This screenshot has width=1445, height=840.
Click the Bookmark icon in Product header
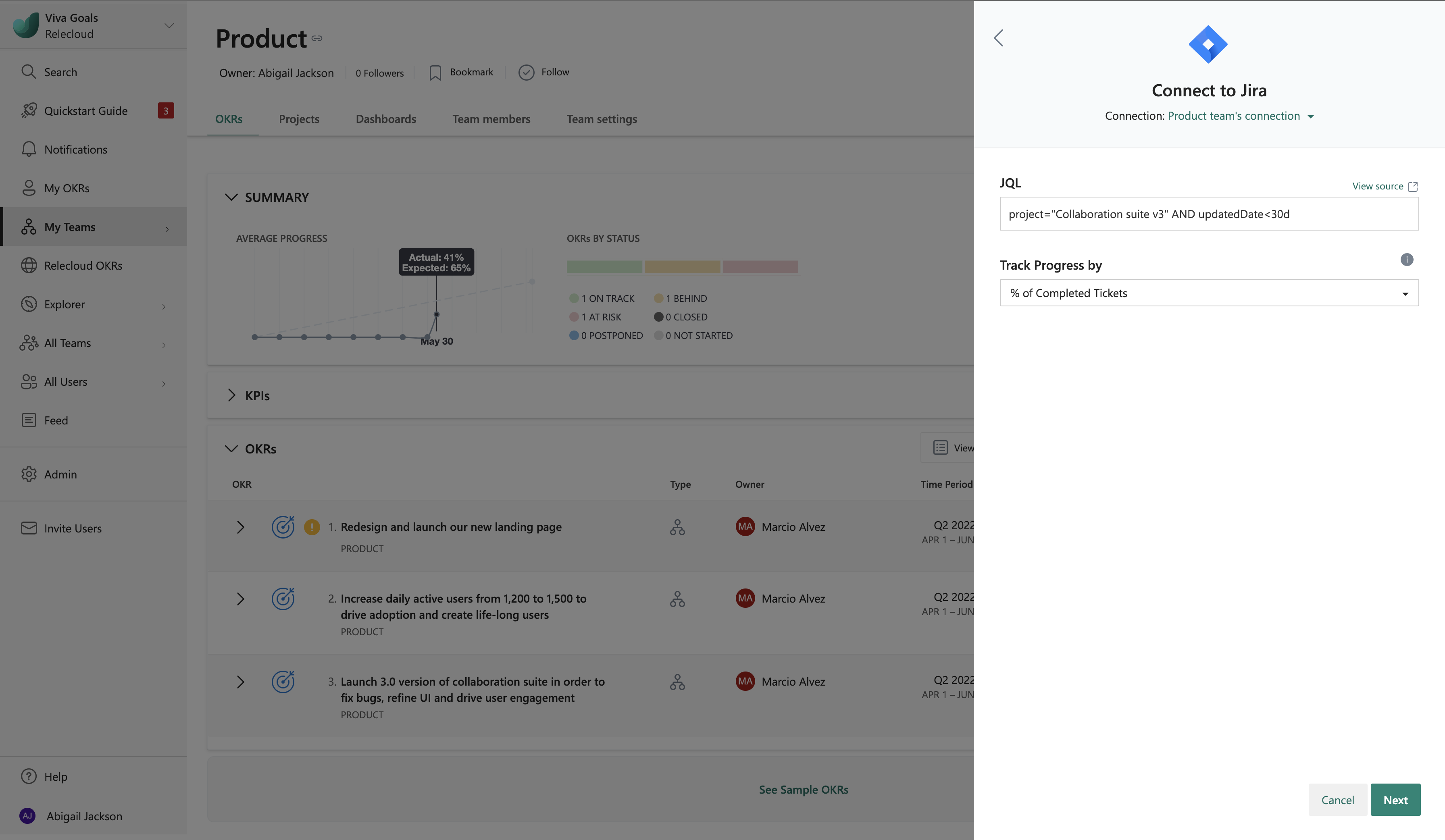pyautogui.click(x=435, y=73)
